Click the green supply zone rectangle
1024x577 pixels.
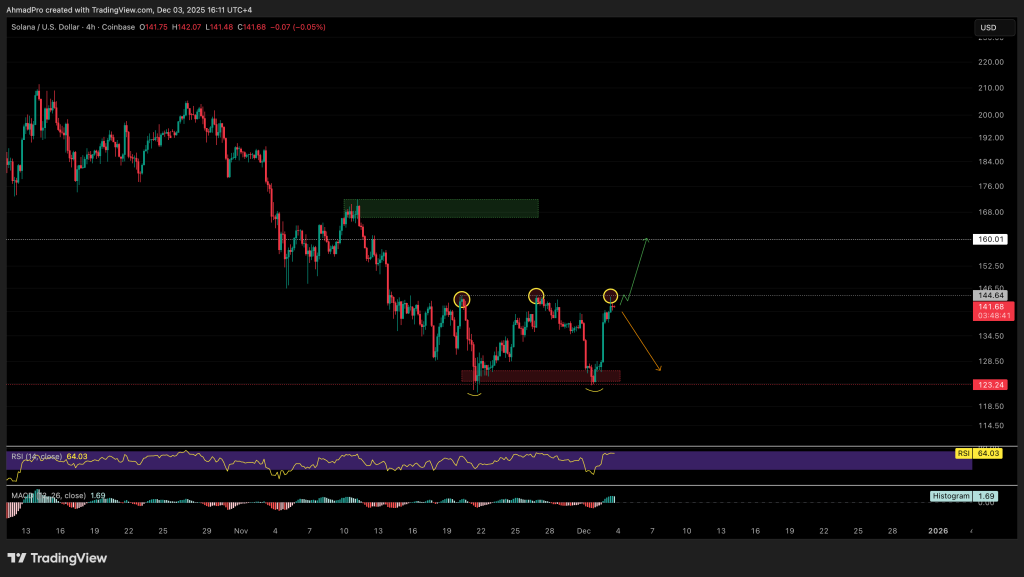[x=441, y=208]
